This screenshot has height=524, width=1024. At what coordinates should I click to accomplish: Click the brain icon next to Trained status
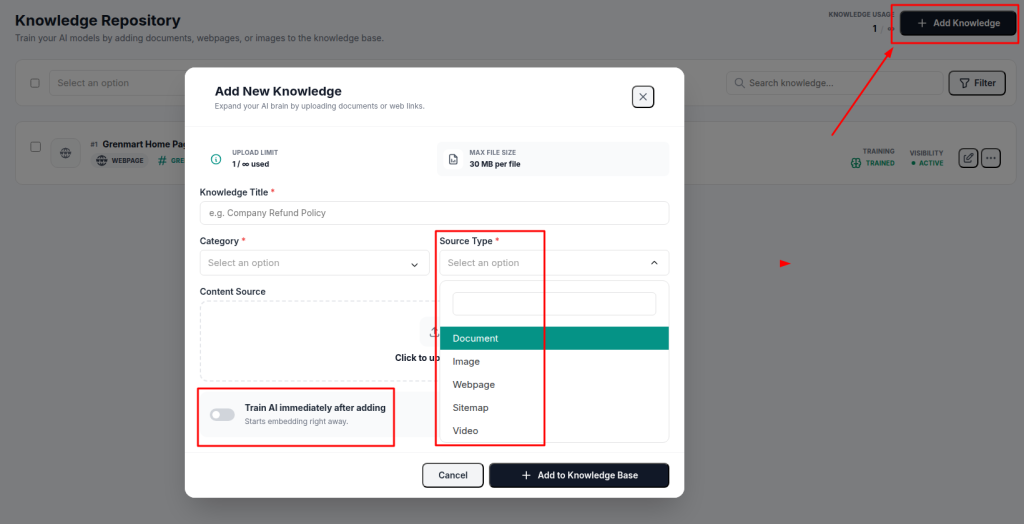coord(856,163)
